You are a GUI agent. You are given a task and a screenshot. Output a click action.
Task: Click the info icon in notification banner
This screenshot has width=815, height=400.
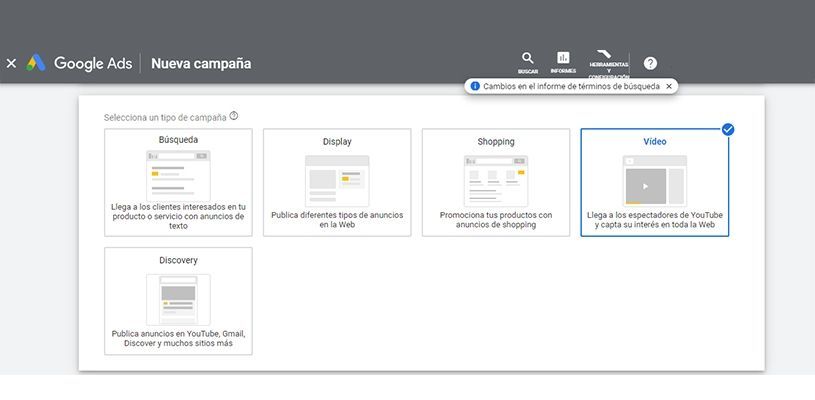point(475,86)
